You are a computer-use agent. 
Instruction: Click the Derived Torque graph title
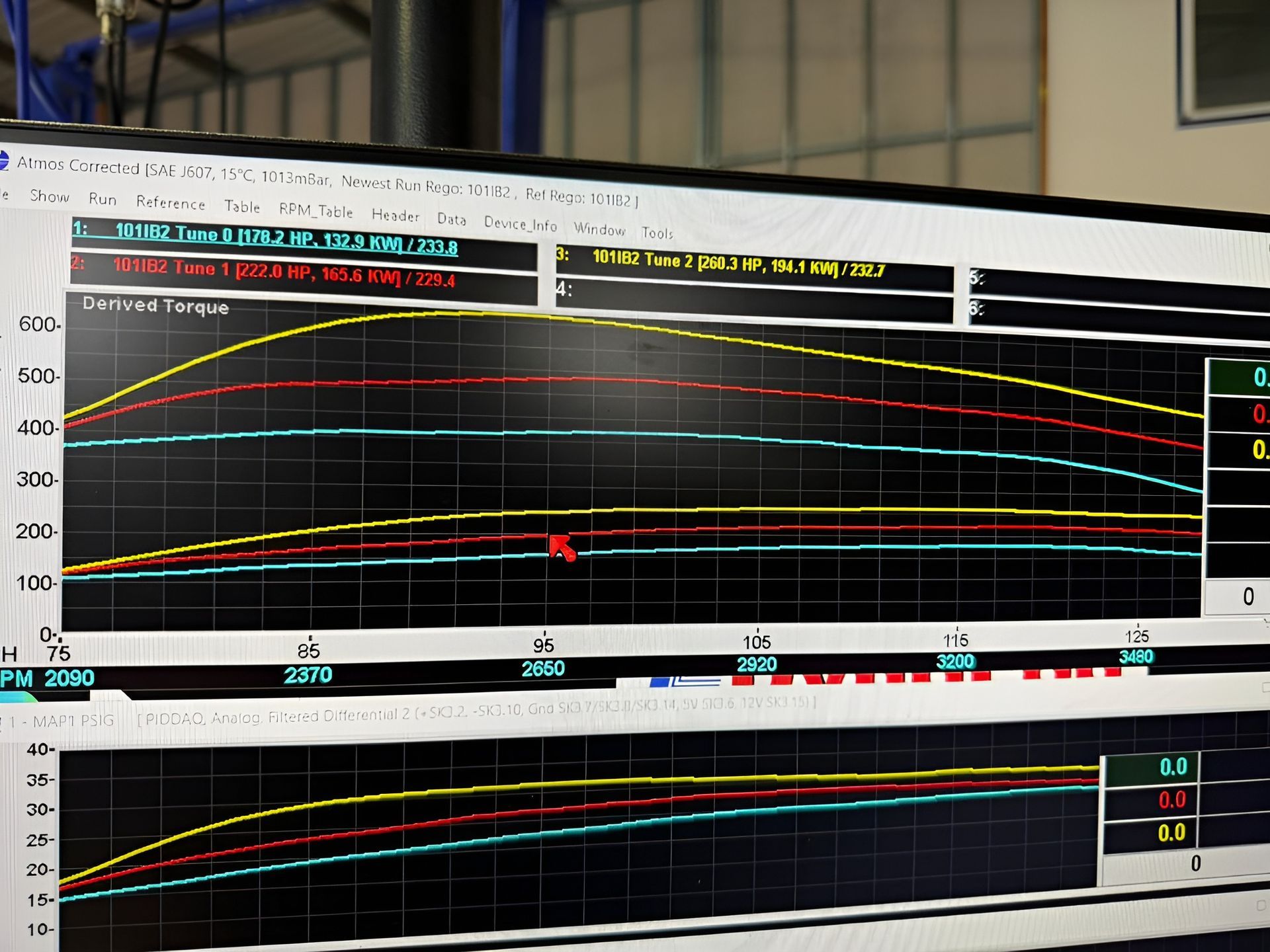(155, 305)
